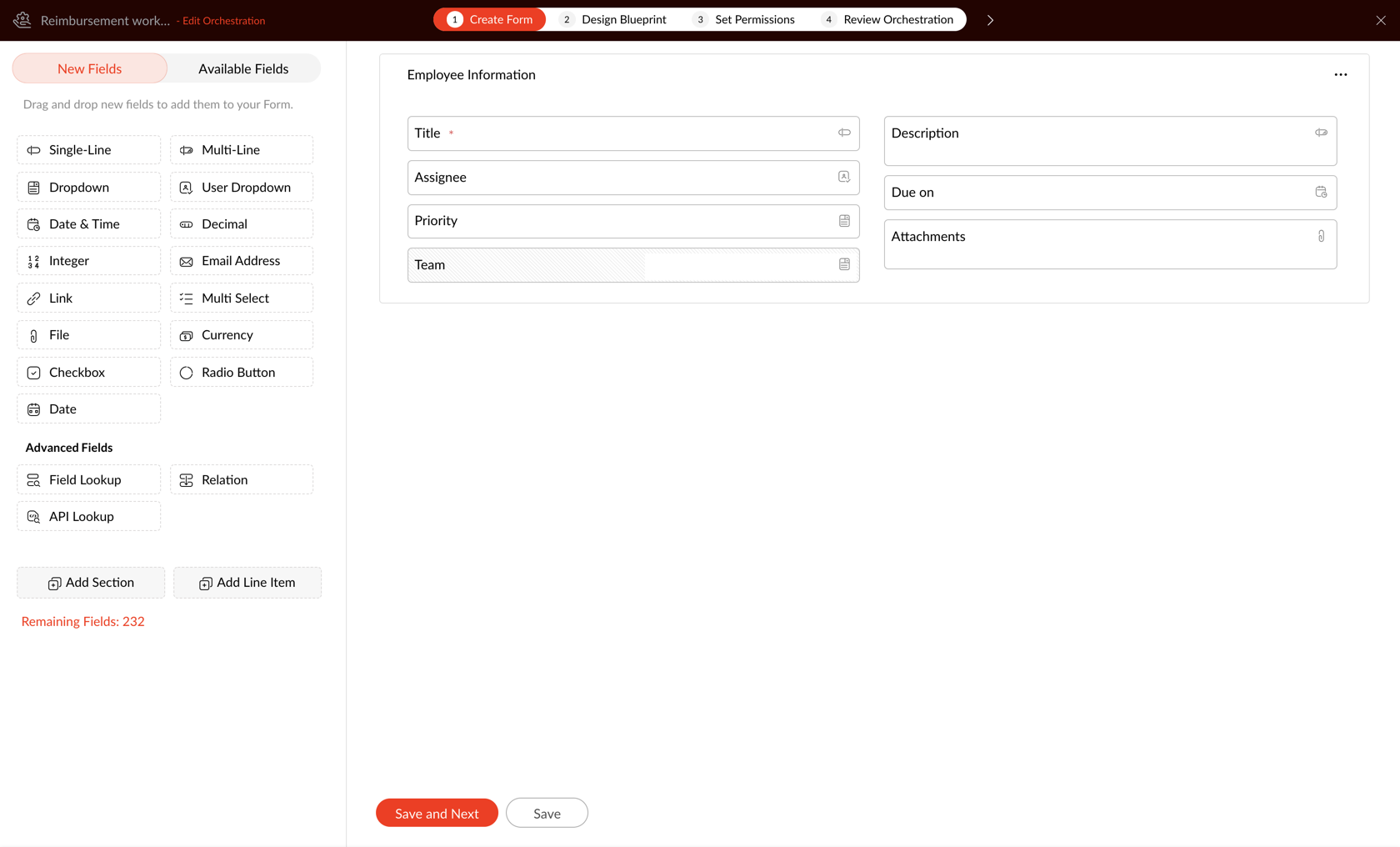Click the Date calendar icon
This screenshot has width=1400, height=847.
[33, 409]
